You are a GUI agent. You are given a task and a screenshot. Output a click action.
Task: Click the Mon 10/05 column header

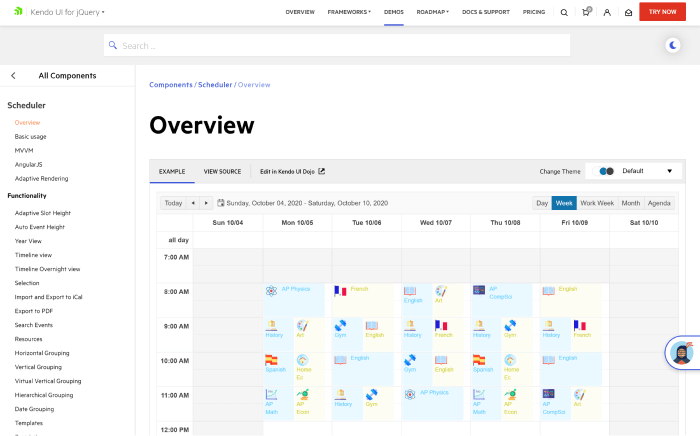tap(297, 223)
